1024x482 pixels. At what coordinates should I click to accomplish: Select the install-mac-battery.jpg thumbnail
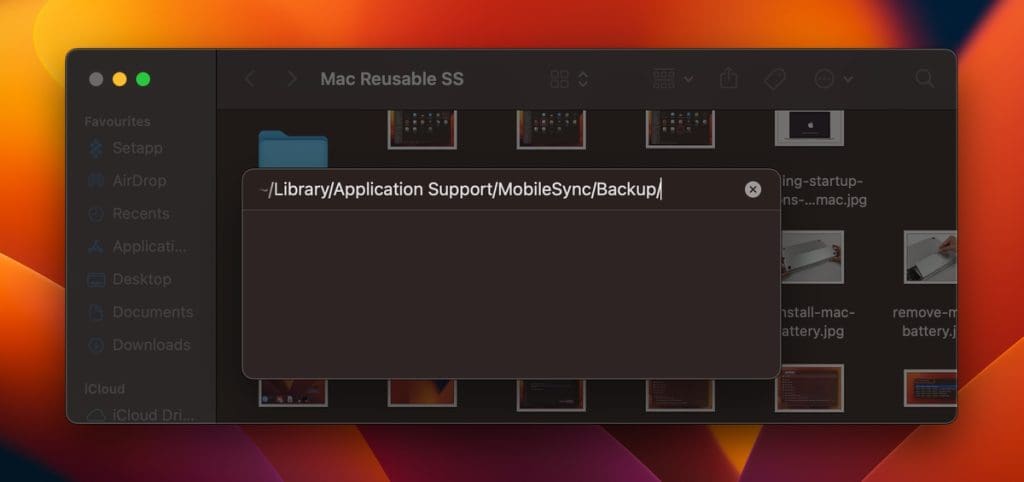(812, 257)
